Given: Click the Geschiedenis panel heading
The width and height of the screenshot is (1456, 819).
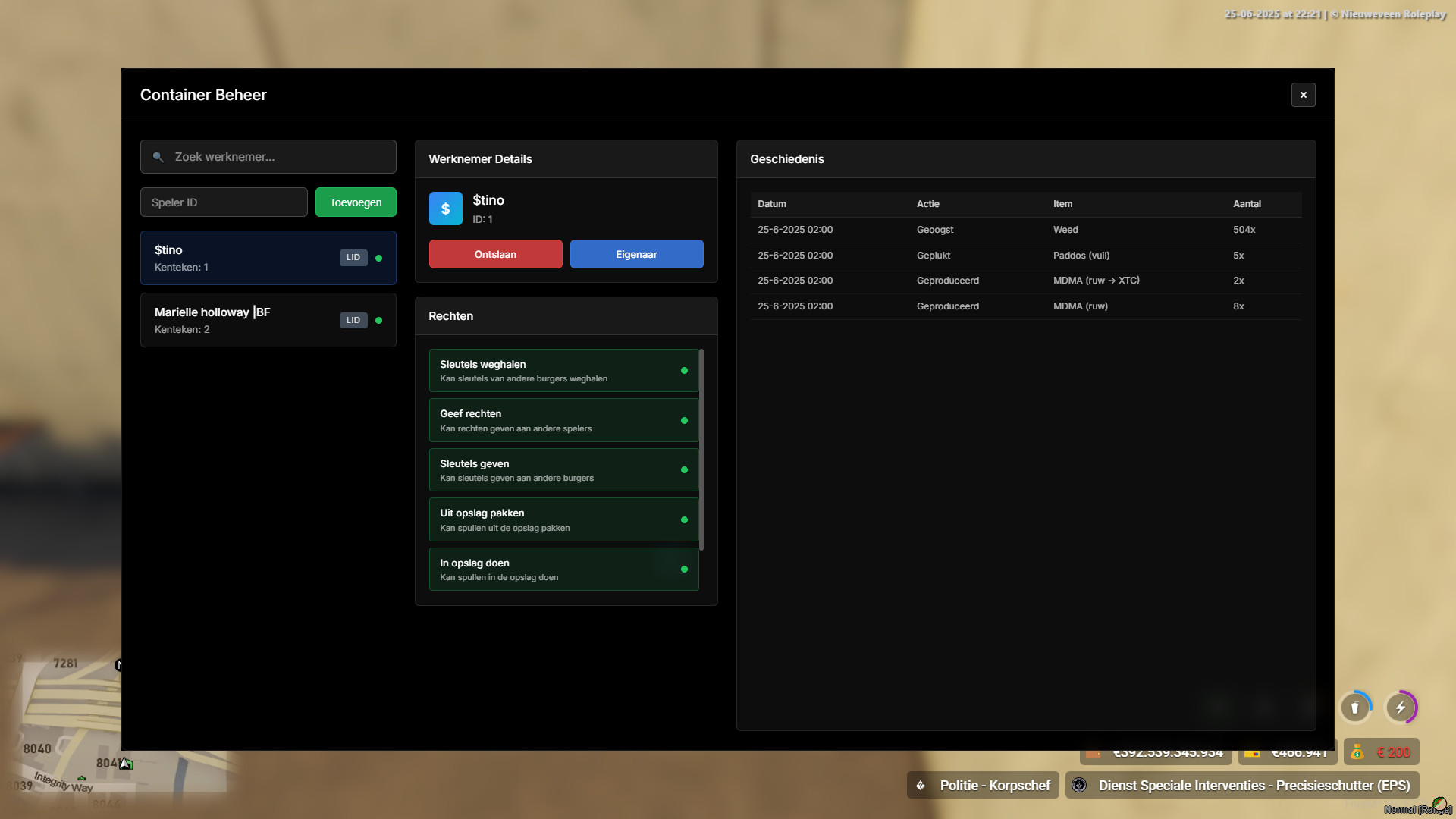Looking at the screenshot, I should tap(787, 159).
